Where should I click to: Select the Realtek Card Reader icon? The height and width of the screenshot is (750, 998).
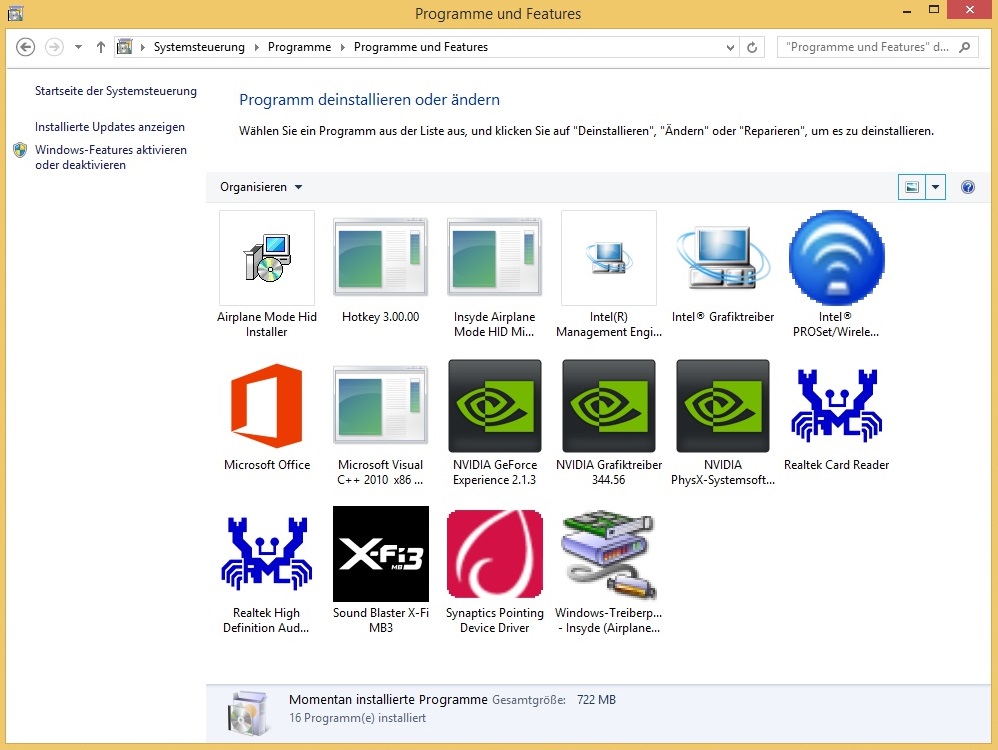click(836, 406)
